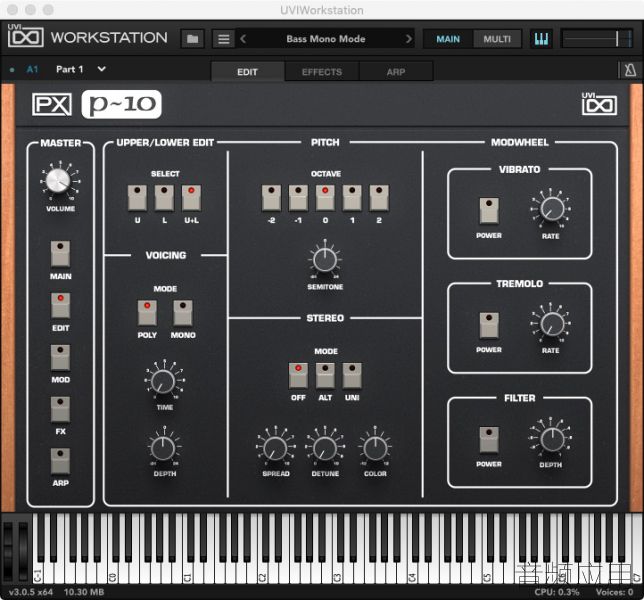Set octave to 1

(x=352, y=198)
